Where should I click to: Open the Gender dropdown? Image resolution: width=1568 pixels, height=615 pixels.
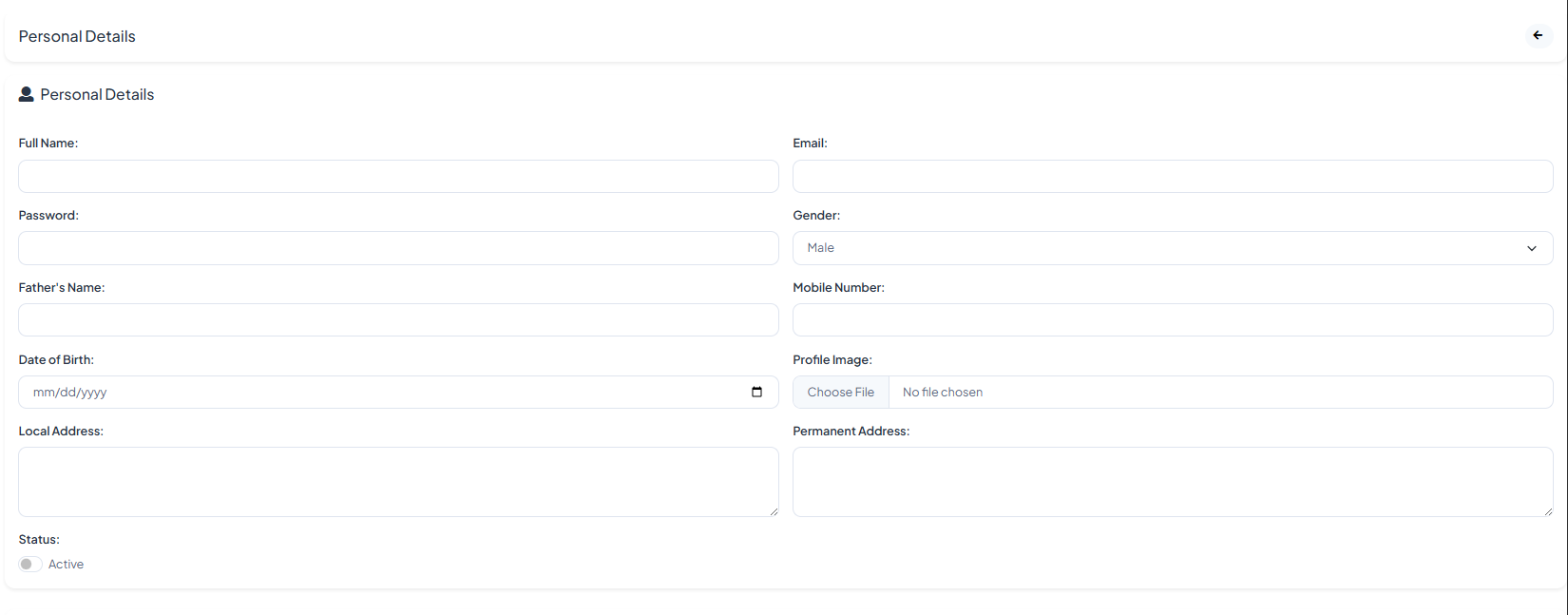click(1173, 247)
